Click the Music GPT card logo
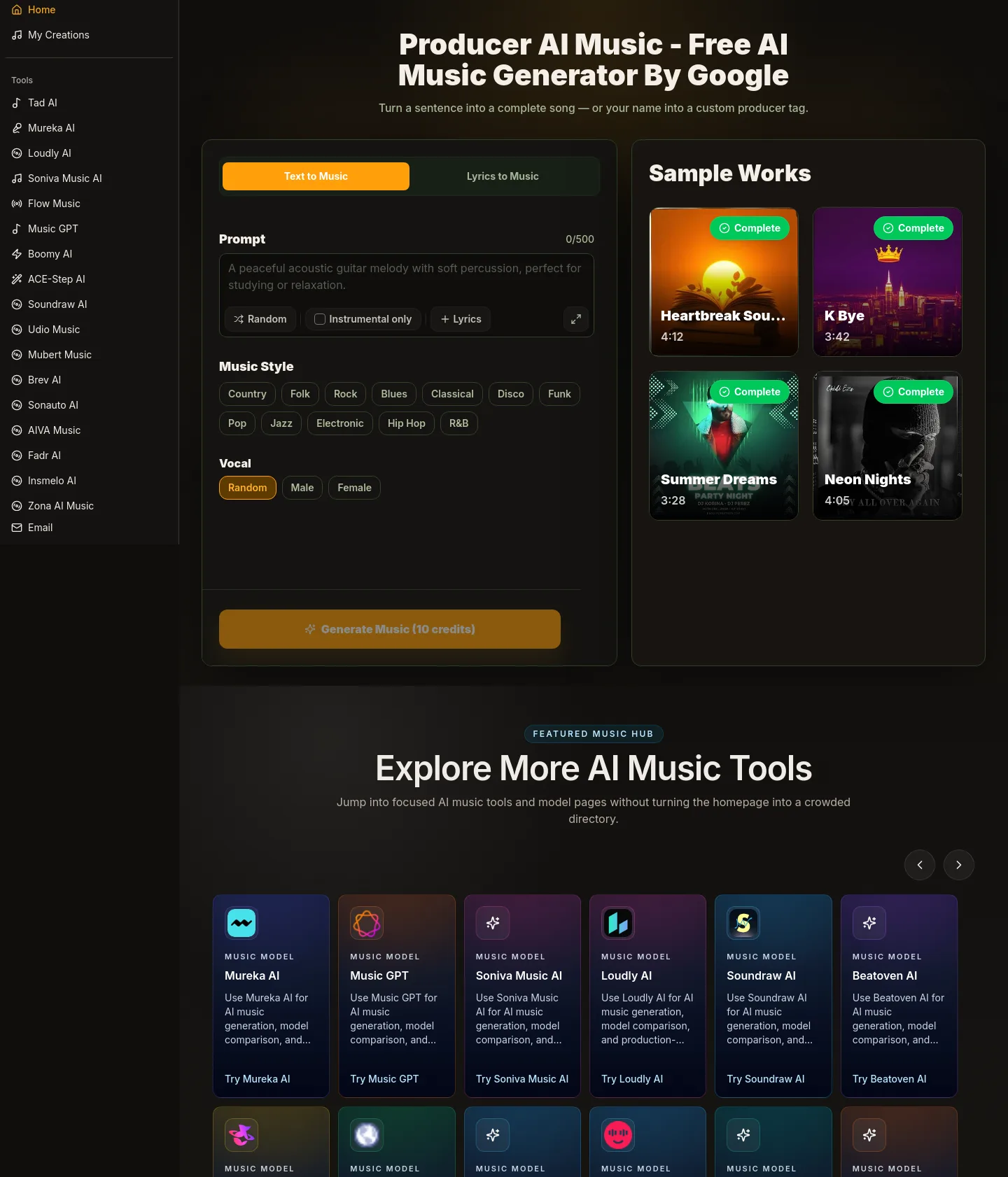The width and height of the screenshot is (1008, 1177). tap(367, 923)
